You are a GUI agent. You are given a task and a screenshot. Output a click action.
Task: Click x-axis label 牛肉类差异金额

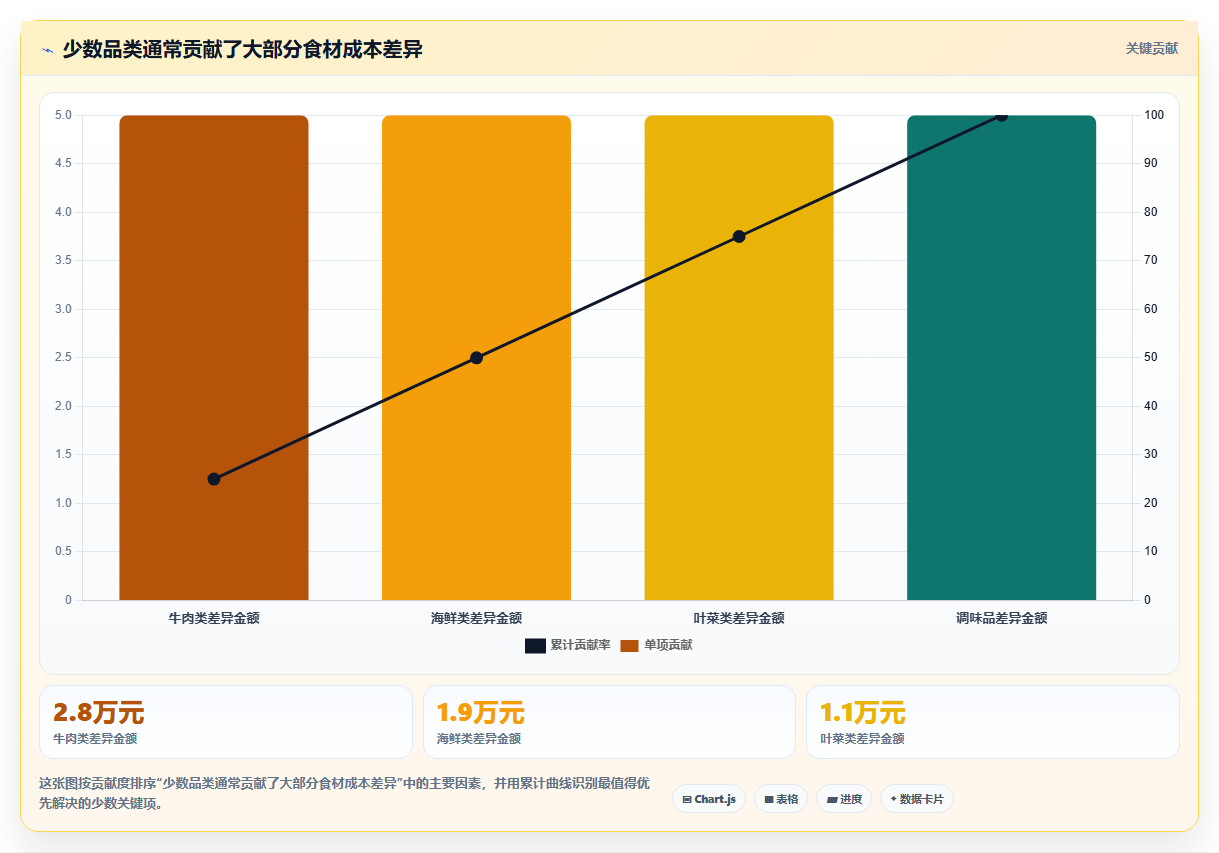[214, 618]
